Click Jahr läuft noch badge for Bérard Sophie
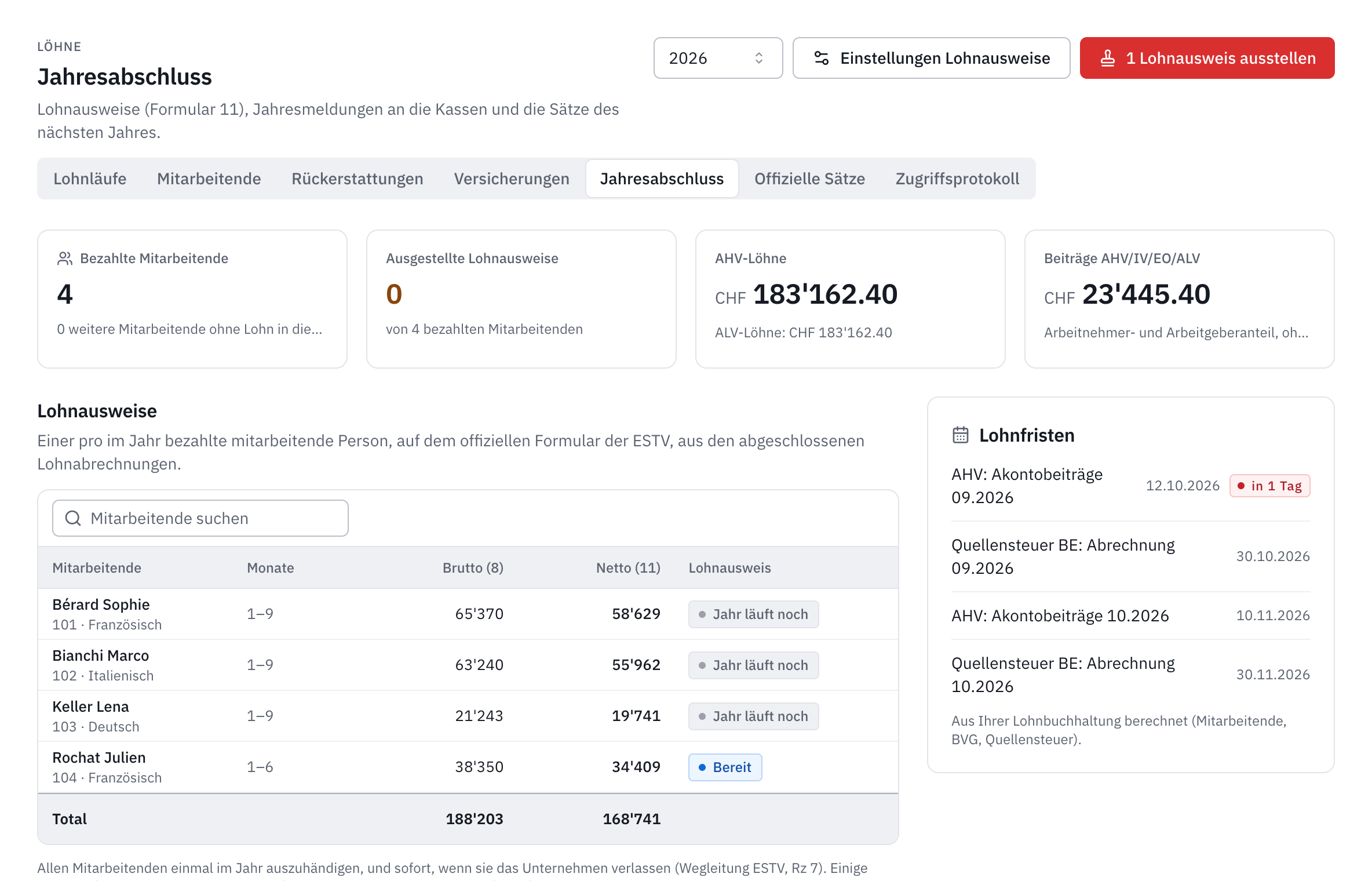The width and height of the screenshot is (1372, 881). [x=754, y=614]
